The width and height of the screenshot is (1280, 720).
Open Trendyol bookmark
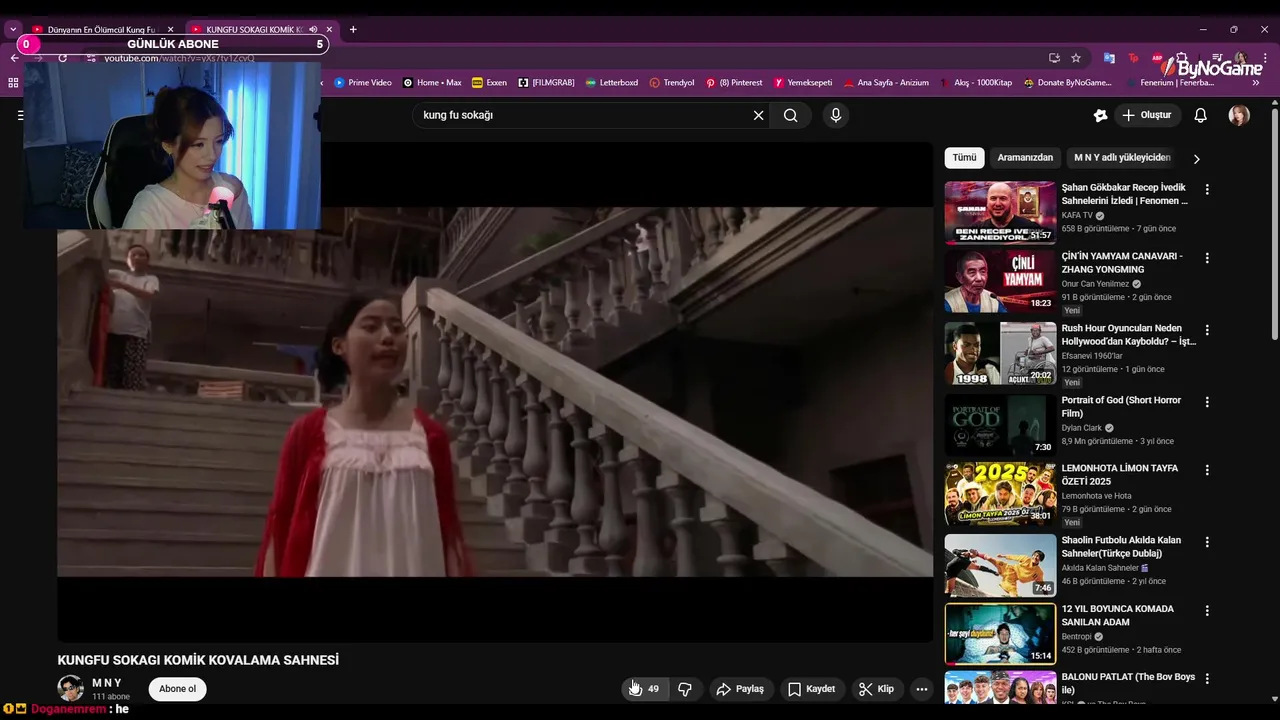pyautogui.click(x=672, y=83)
